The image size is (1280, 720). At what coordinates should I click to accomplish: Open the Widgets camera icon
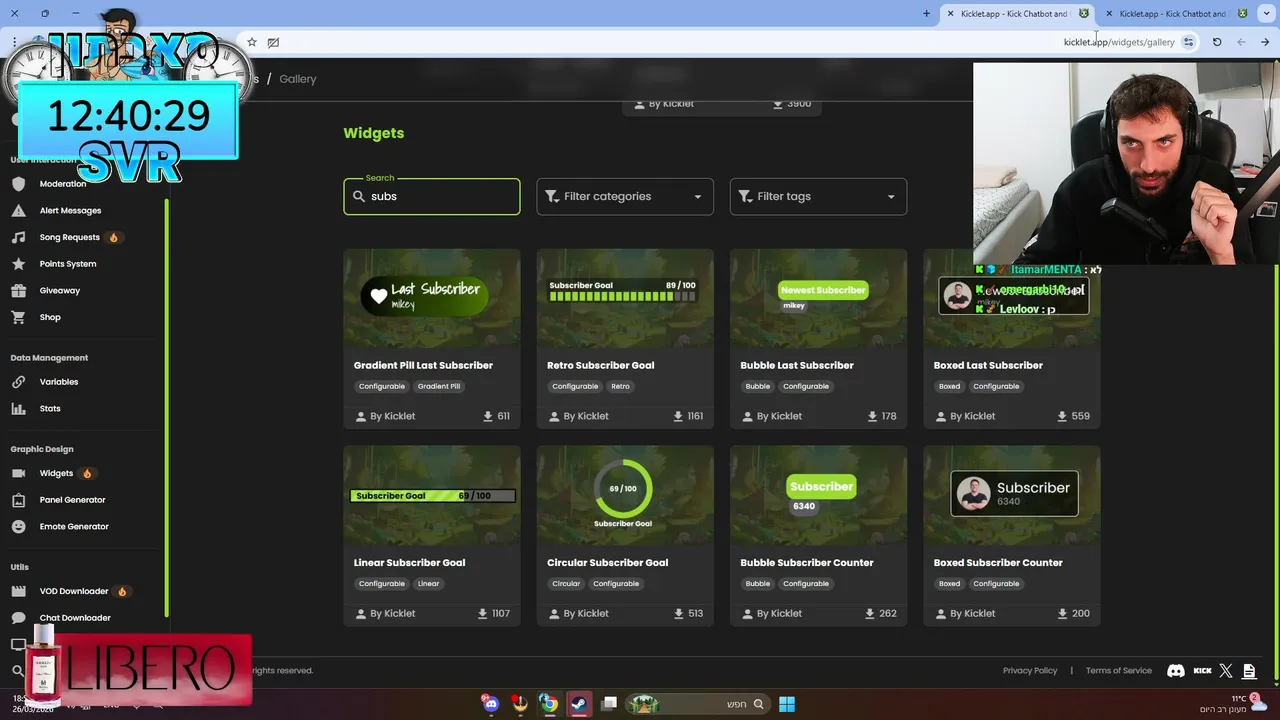pos(18,473)
